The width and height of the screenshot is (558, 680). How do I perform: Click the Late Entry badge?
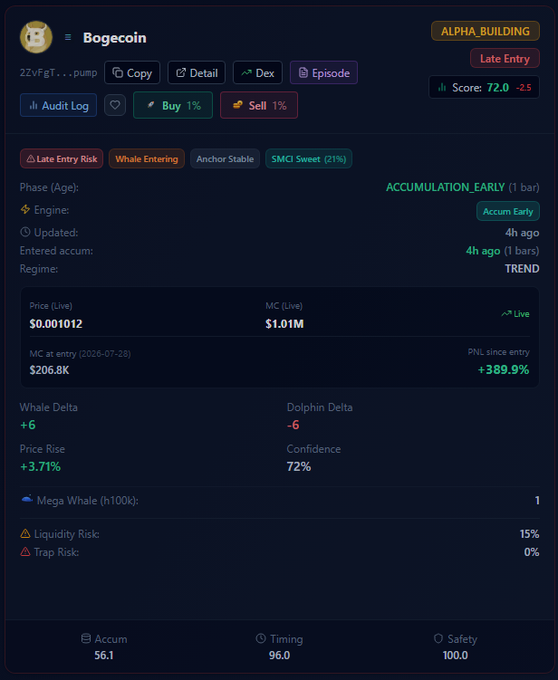505,59
